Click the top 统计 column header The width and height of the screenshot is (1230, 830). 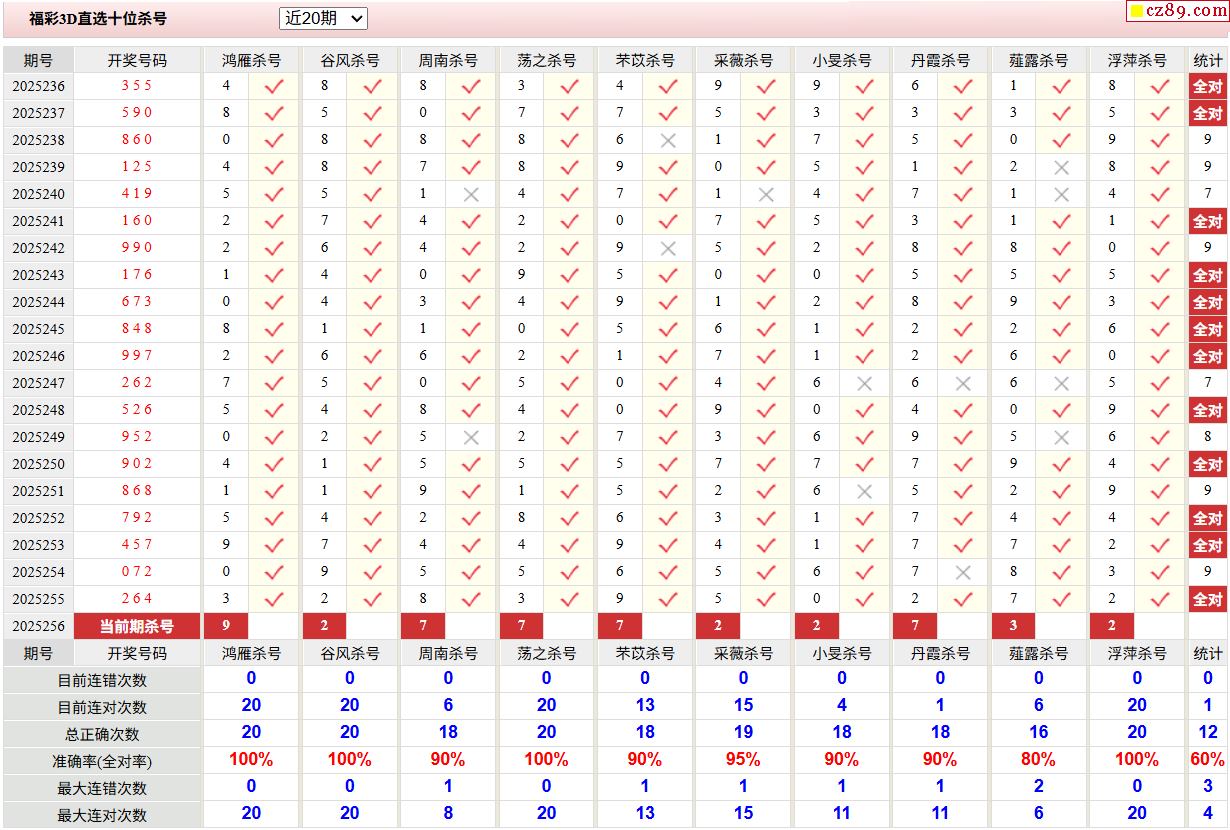tap(1208, 60)
